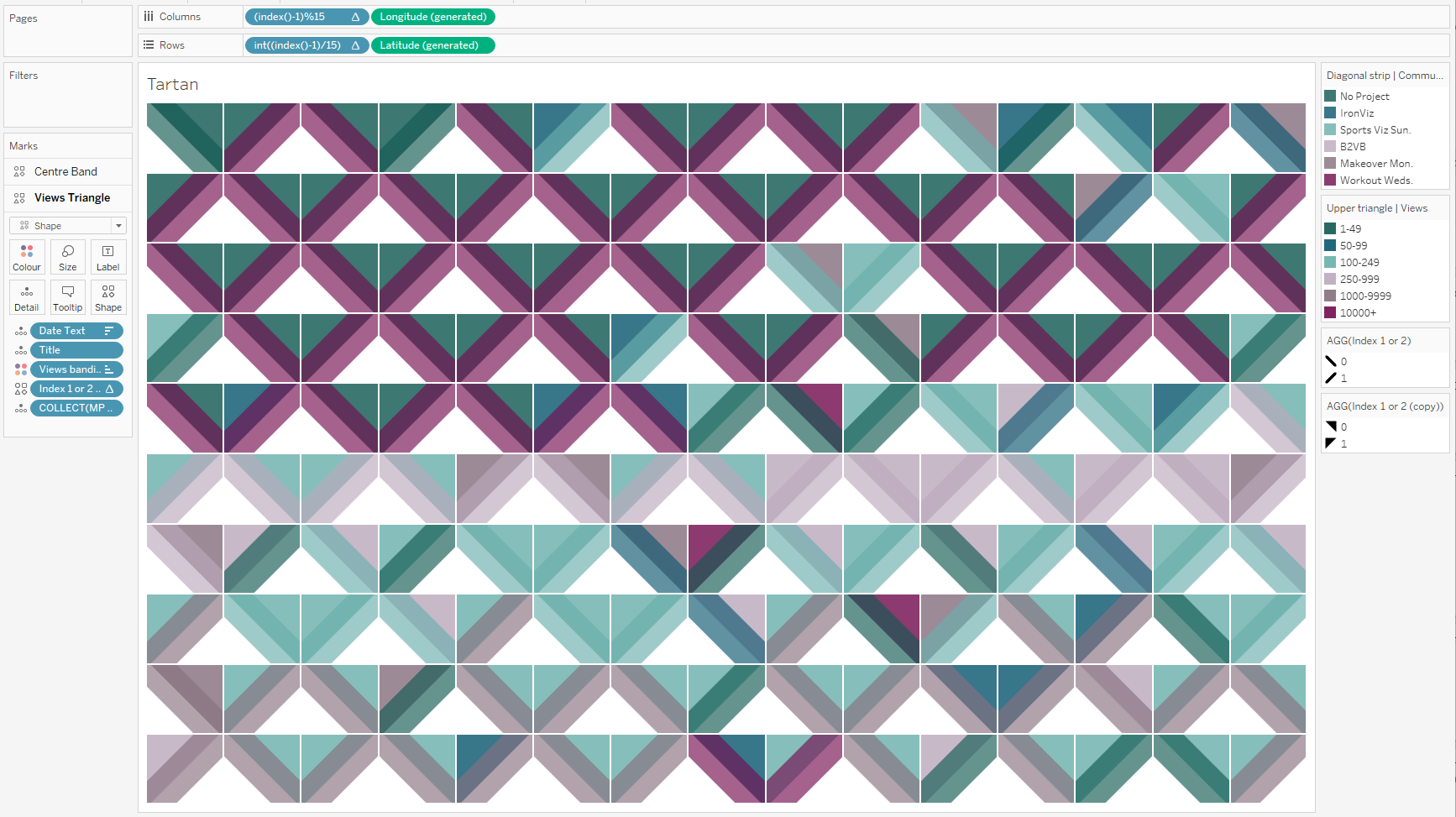Click delta icon on (index()-1)%15 pill
Image resolution: width=1456 pixels, height=817 pixels.
coord(355,17)
